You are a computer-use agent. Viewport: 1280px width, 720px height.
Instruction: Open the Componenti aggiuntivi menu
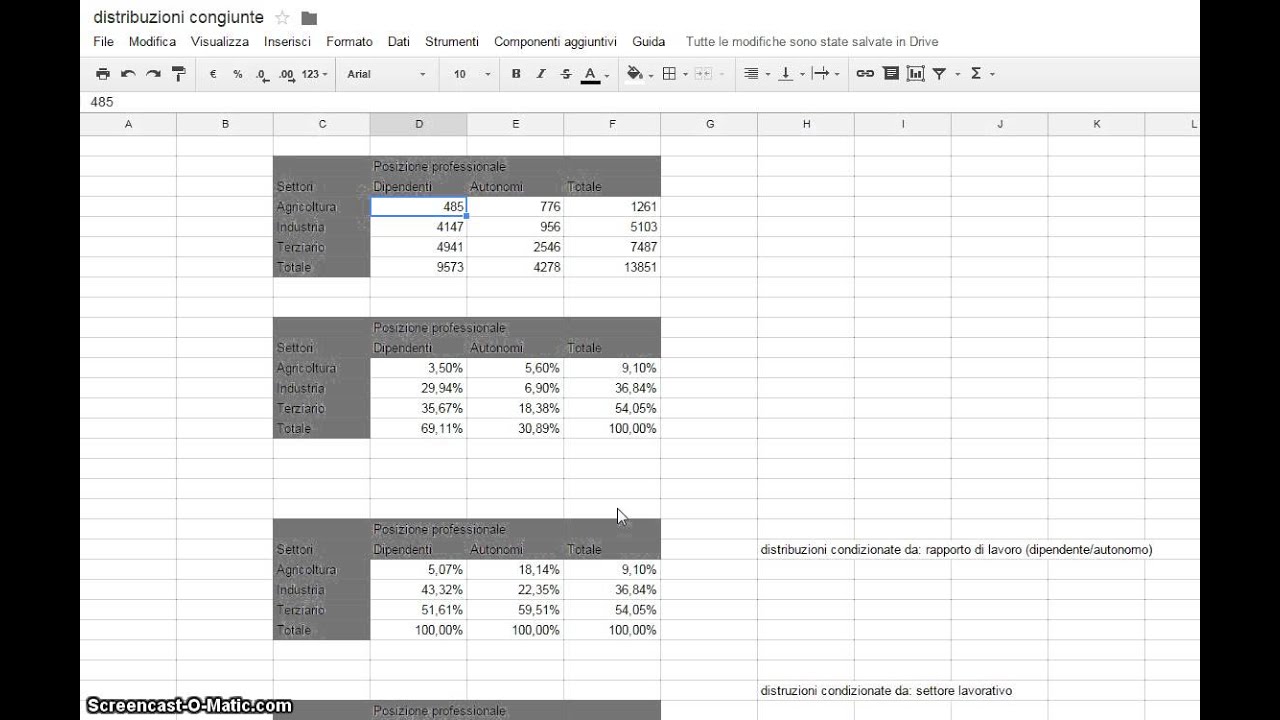tap(555, 42)
